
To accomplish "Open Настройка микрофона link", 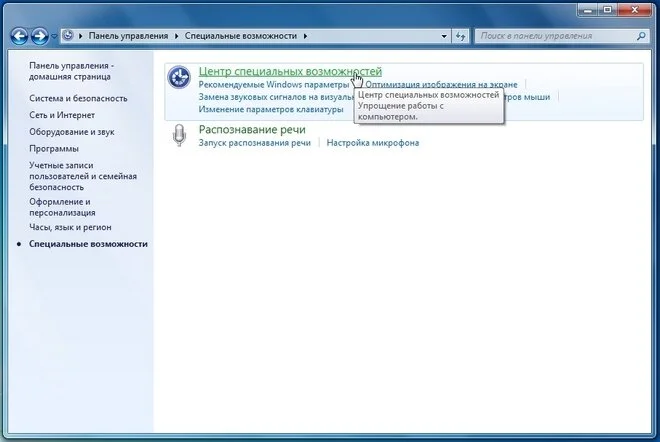I will point(373,143).
